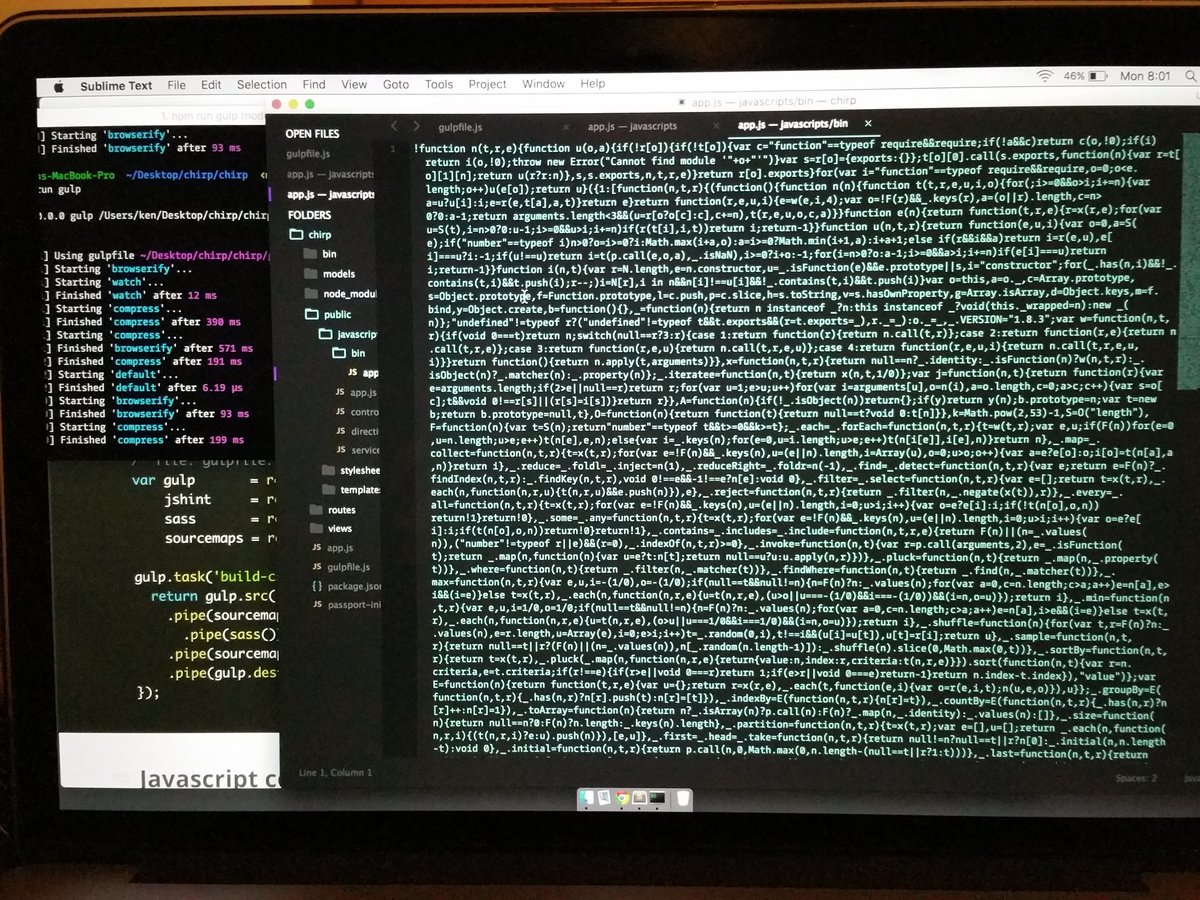
Task: Open the directives JS file in sidebar
Action: (x=357, y=431)
